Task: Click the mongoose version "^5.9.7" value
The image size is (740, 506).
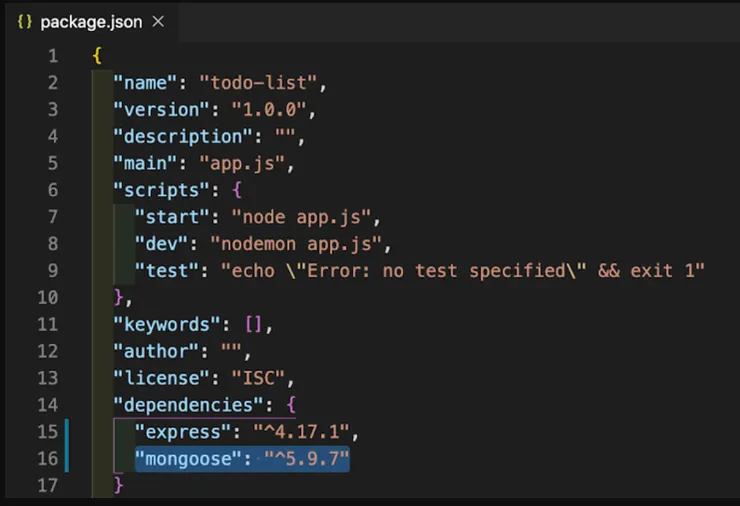Action: (306, 458)
